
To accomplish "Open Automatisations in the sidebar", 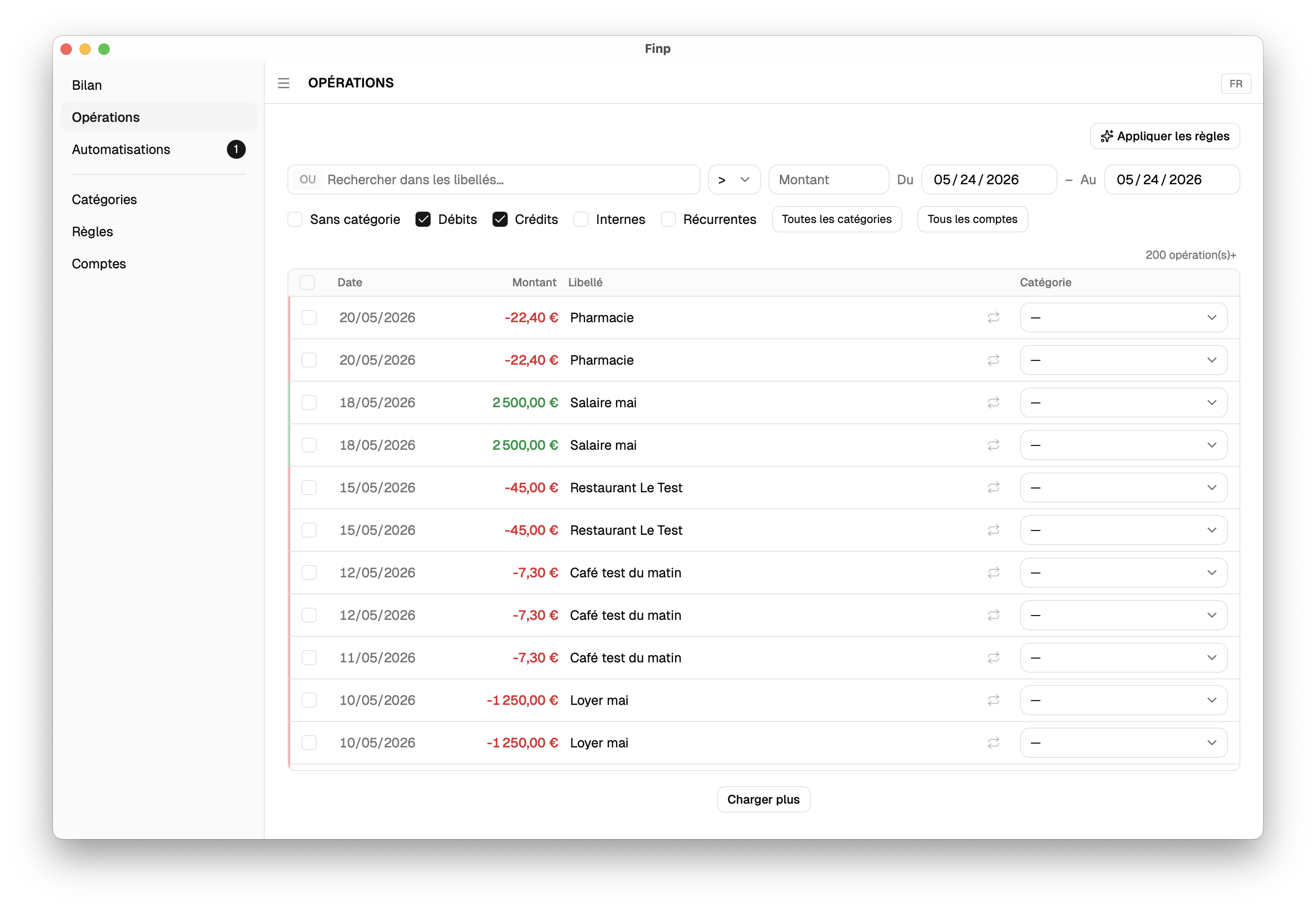I will [x=158, y=149].
